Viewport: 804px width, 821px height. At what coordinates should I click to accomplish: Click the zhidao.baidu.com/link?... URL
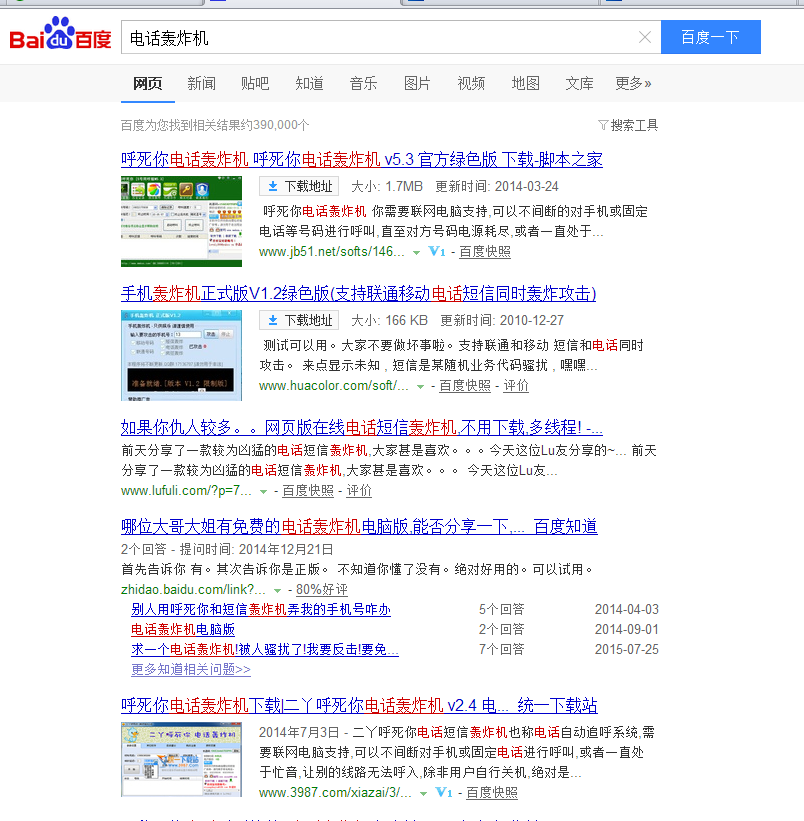coord(194,590)
